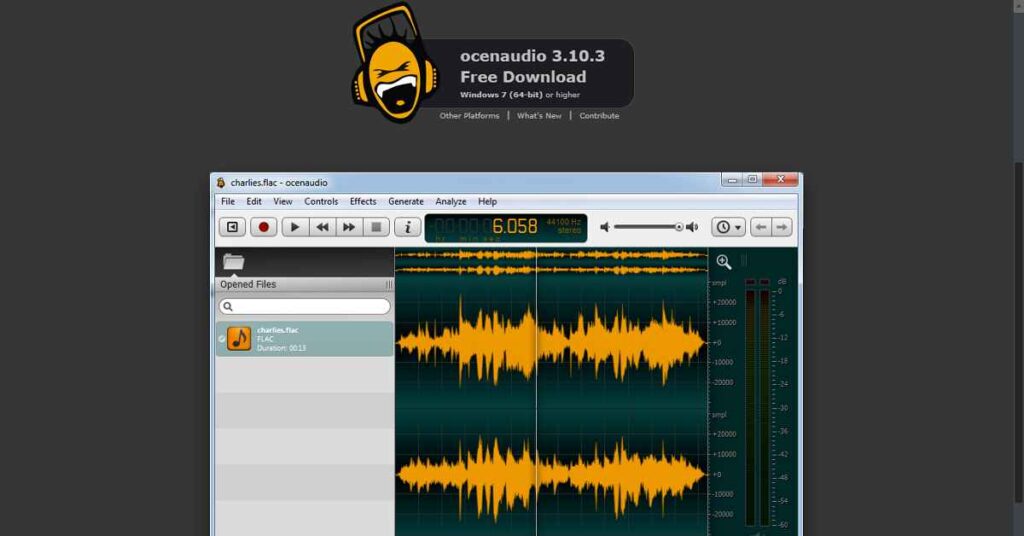Click the upper channel waveform
Image resolution: width=1024 pixels, height=536 pixels.
tap(551, 342)
